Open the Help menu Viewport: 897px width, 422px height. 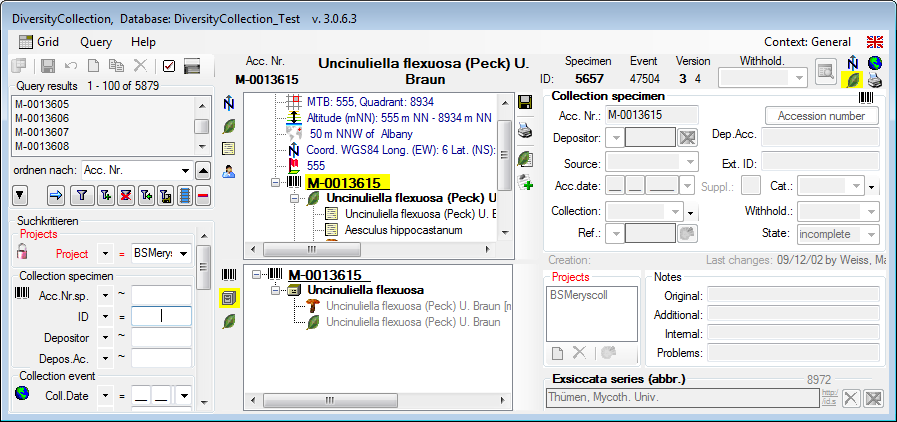pyautogui.click(x=143, y=42)
